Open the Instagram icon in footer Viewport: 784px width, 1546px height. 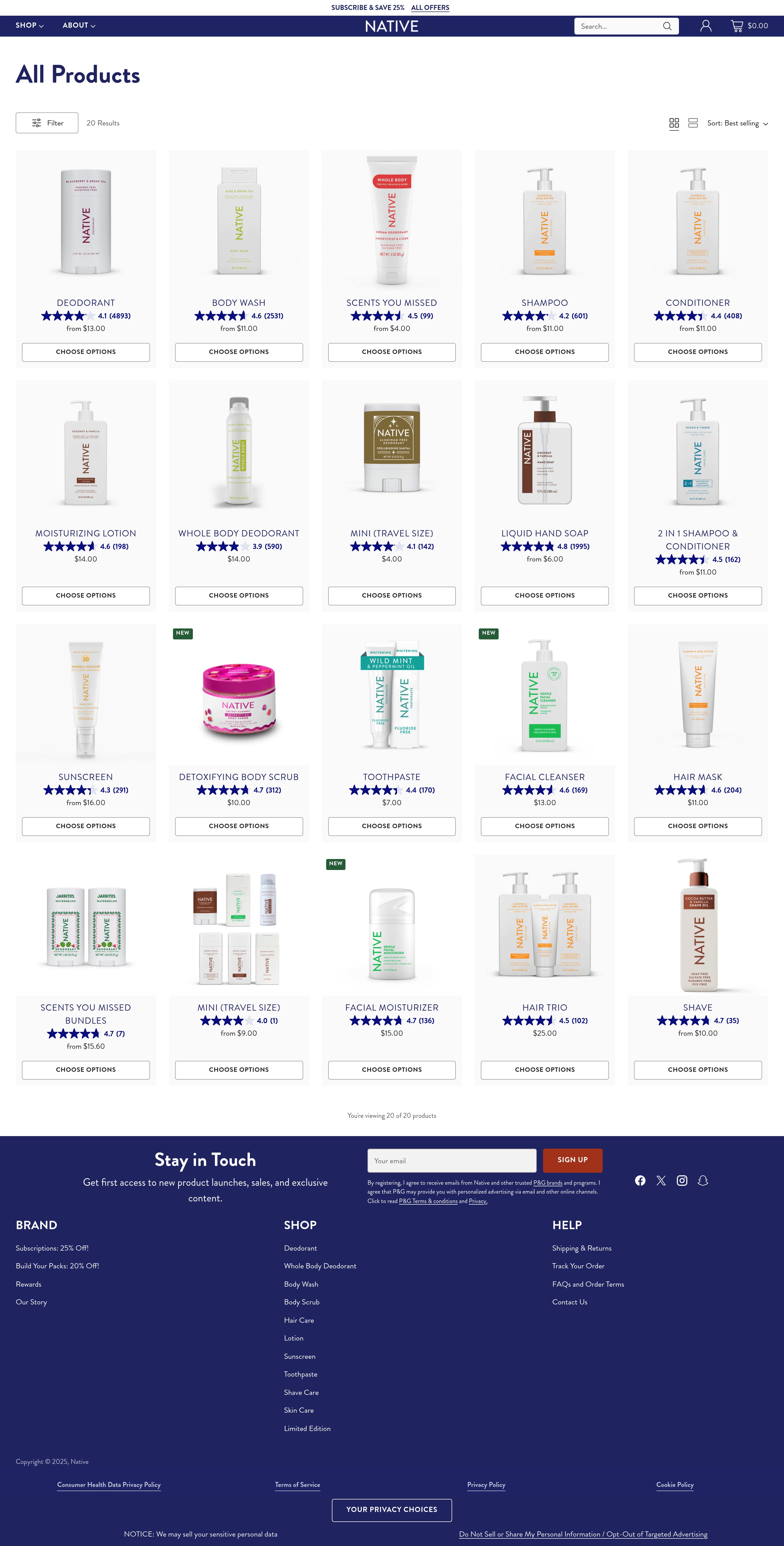tap(682, 1181)
